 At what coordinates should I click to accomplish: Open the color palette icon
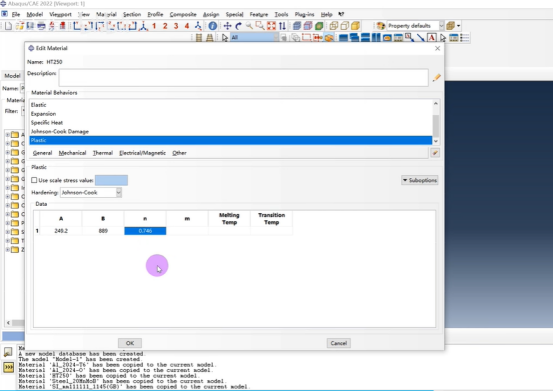[381, 26]
